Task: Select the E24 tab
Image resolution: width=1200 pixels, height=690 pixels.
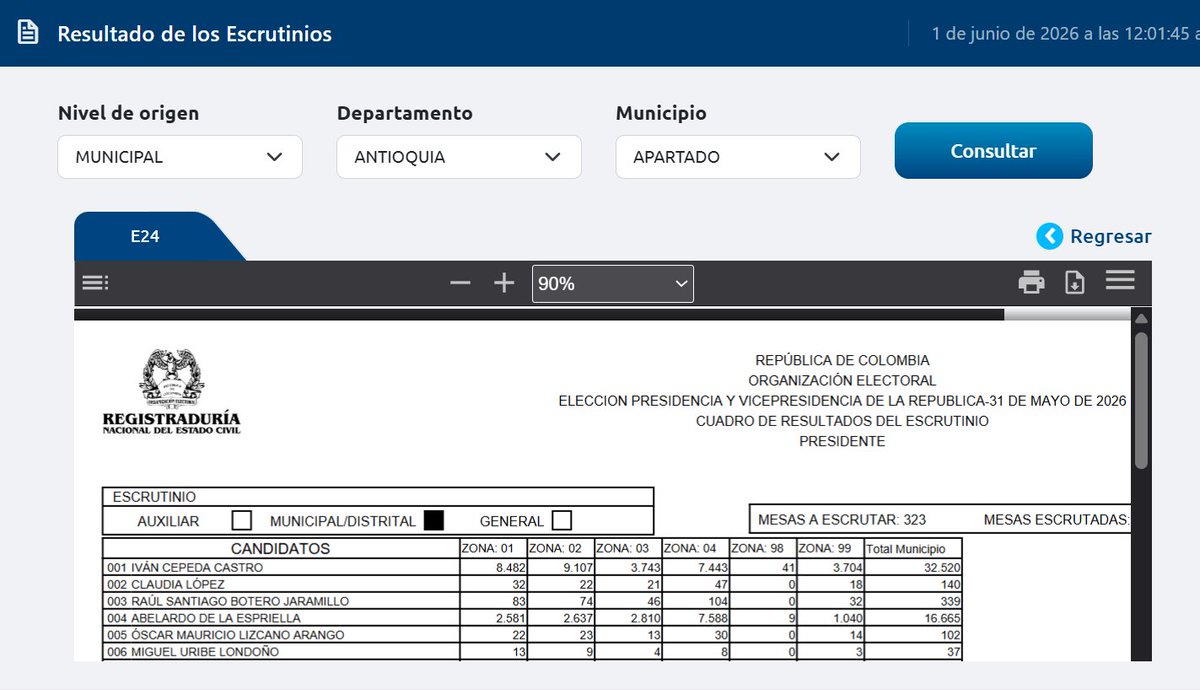Action: [x=147, y=237]
